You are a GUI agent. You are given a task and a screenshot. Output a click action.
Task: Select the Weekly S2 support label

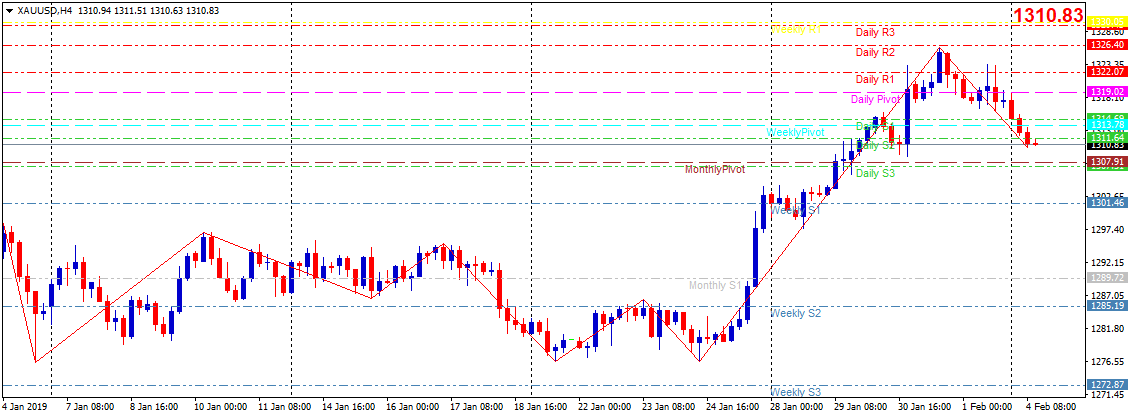point(796,313)
